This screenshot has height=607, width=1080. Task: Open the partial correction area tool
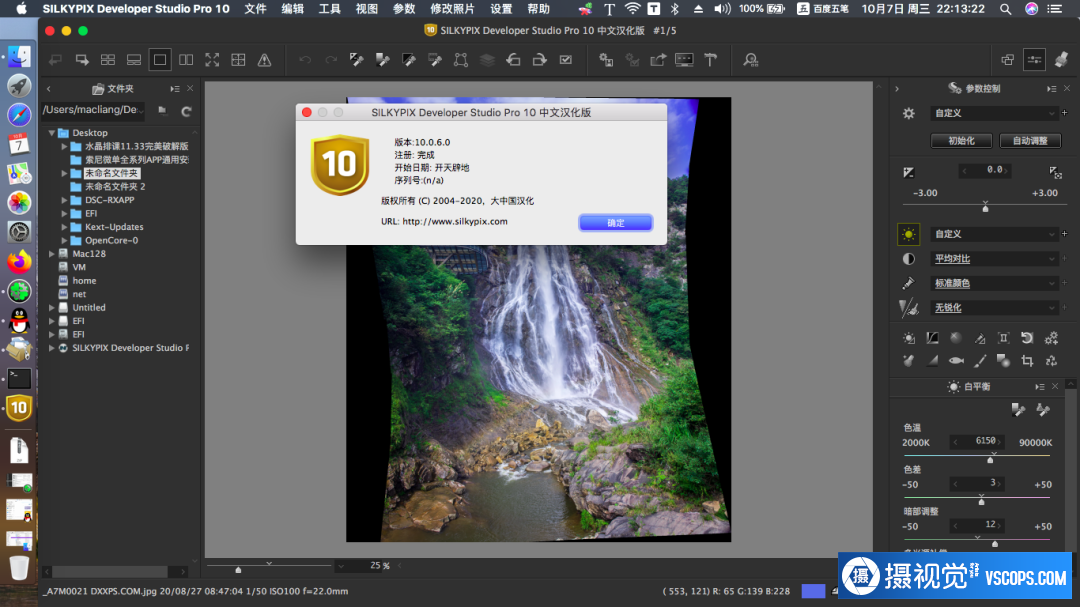click(461, 60)
